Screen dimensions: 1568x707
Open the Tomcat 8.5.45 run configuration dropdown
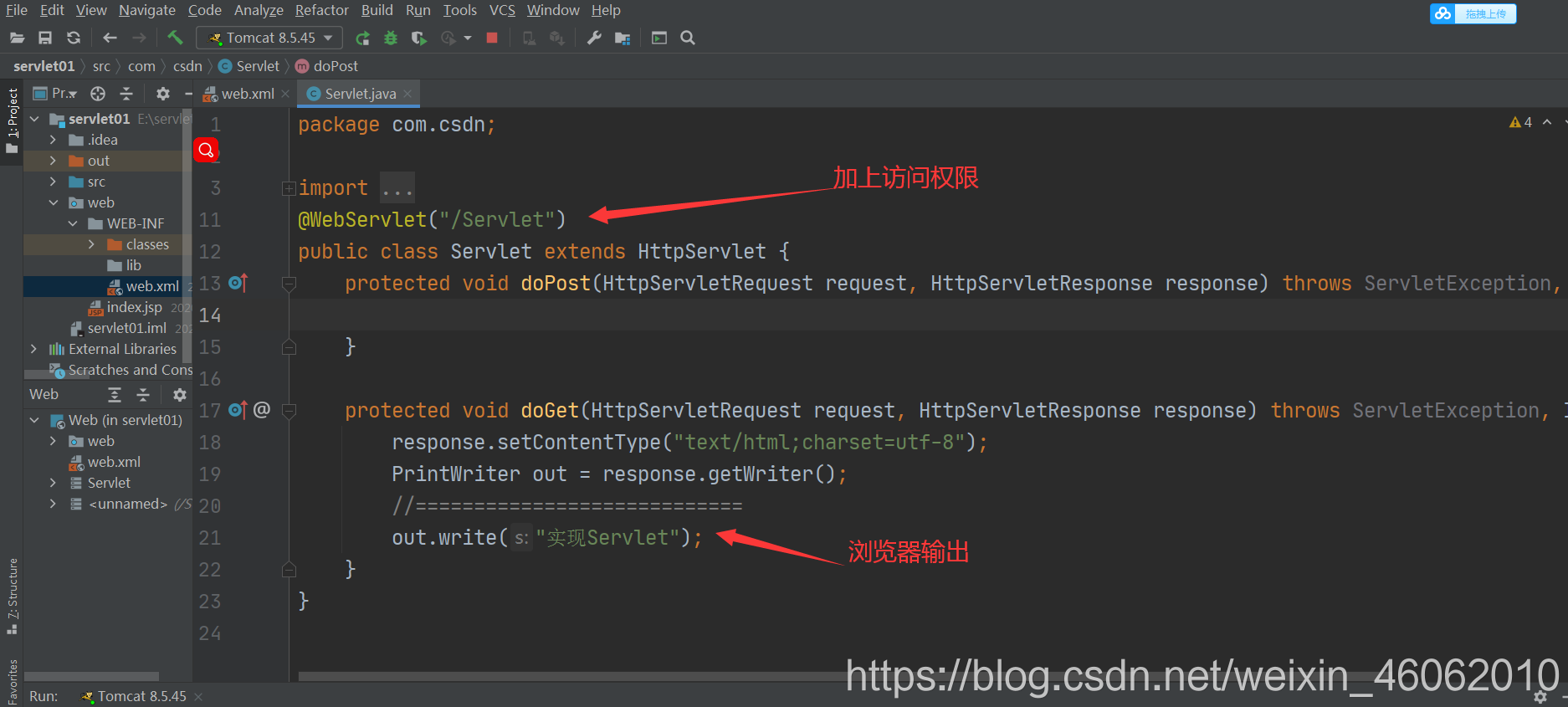point(270,38)
